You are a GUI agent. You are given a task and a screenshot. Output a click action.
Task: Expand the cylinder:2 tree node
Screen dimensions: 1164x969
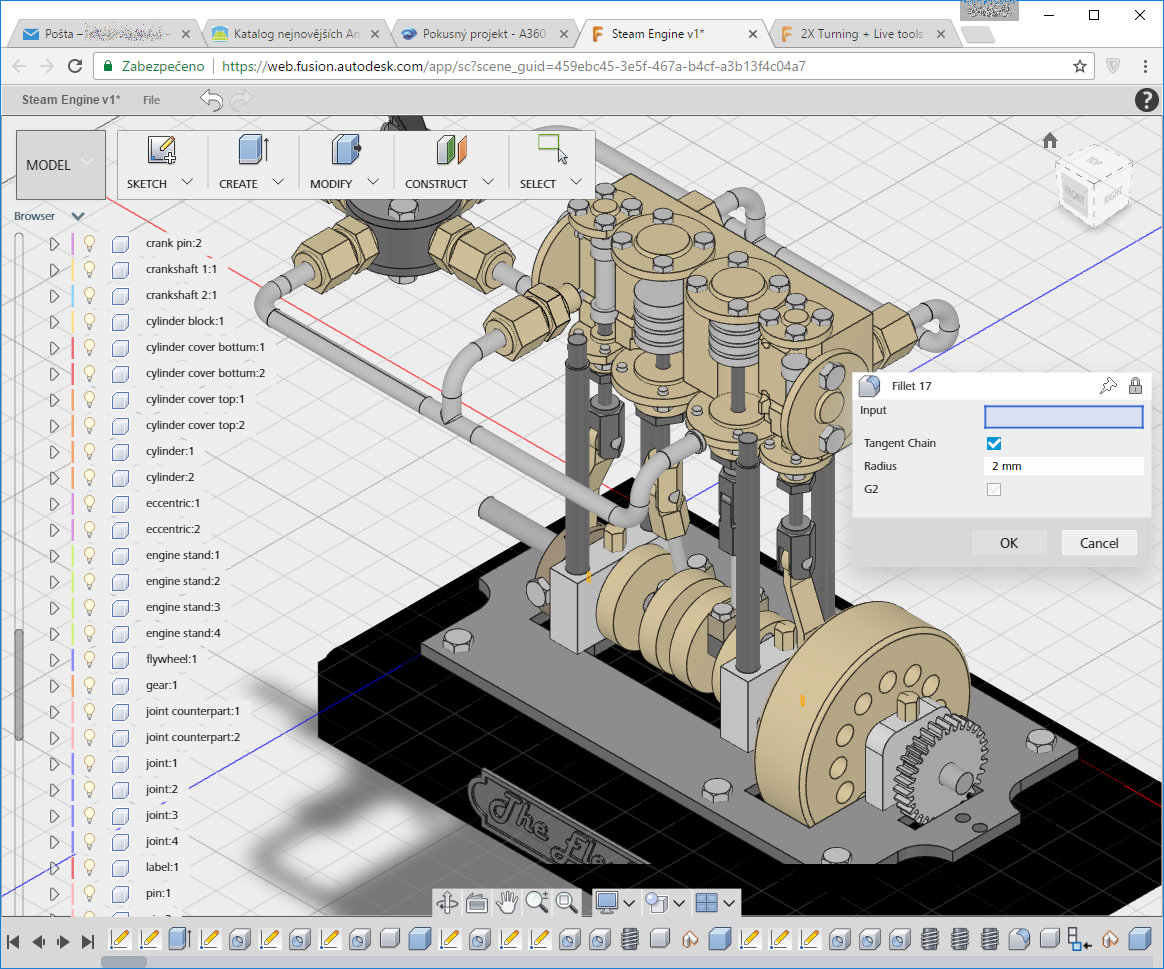[x=54, y=477]
